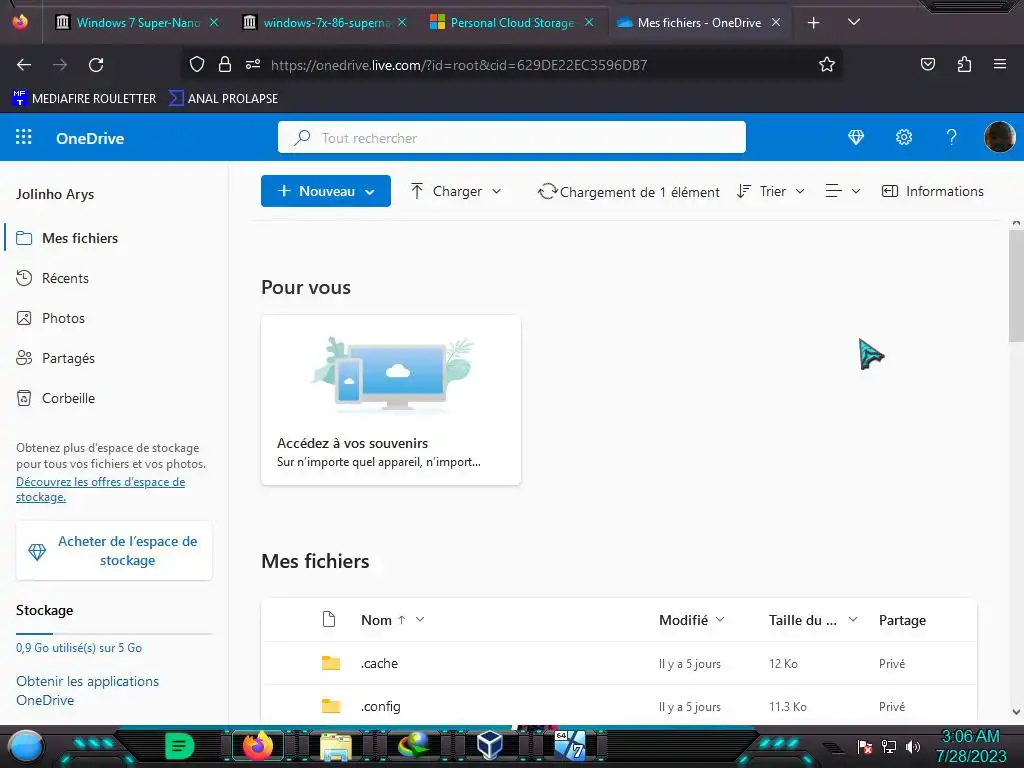1024x768 pixels.
Task: Open OneDrive settings gear
Action: [904, 137]
